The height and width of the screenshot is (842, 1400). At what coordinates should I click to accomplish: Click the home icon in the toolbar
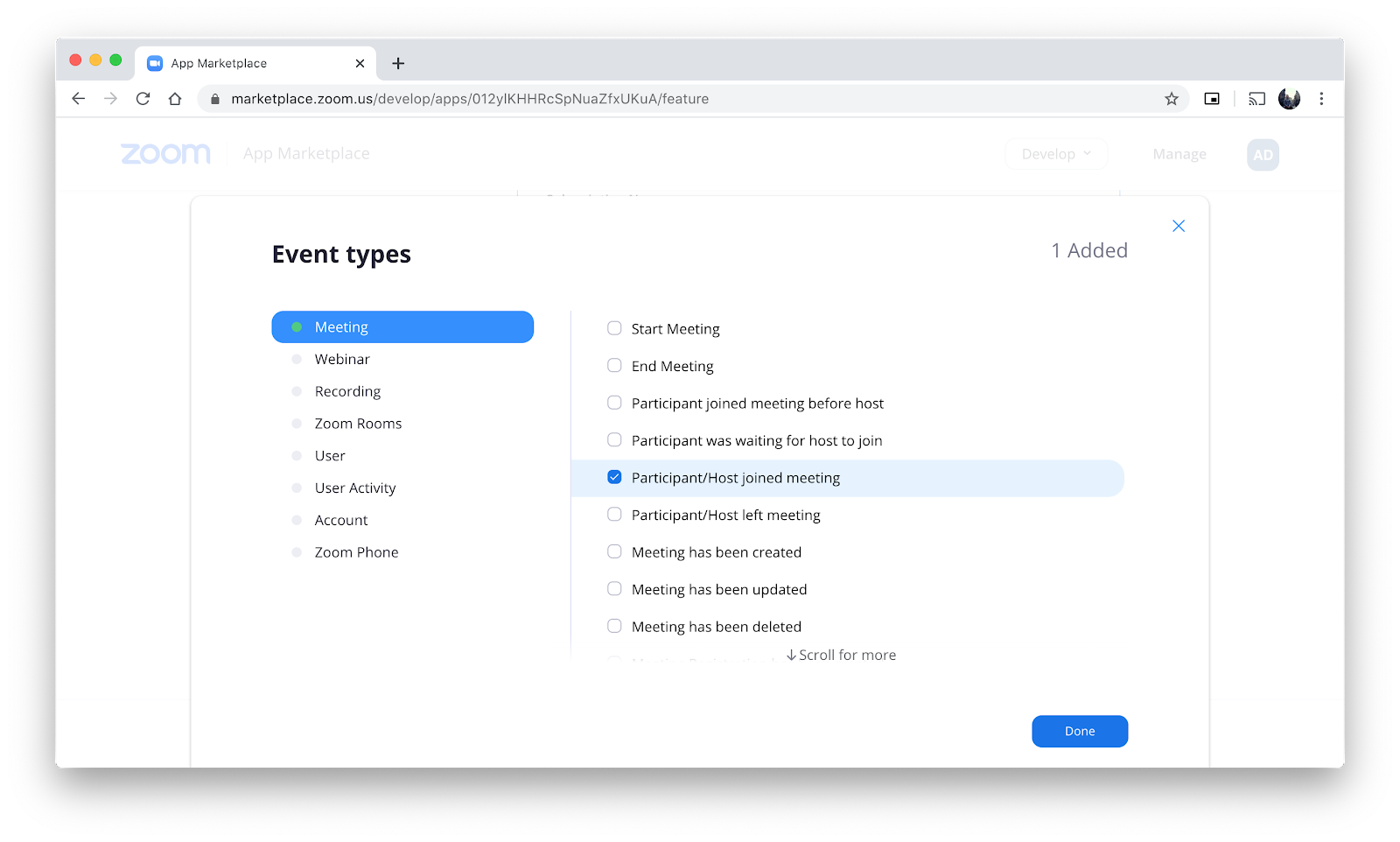click(175, 99)
